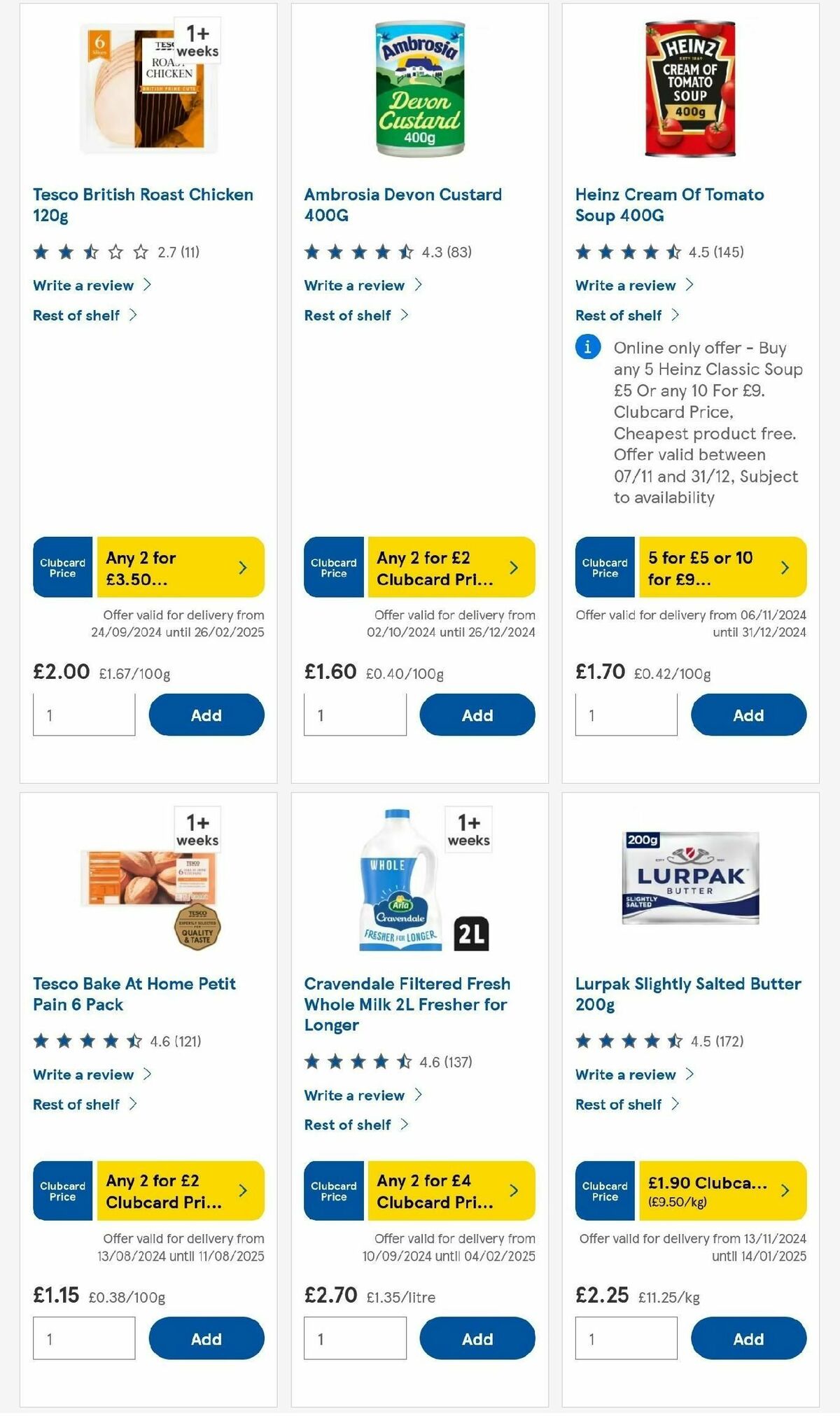Image resolution: width=840 pixels, height=1416 pixels.
Task: Click the Clubcard Price badge on roast chicken offer
Action: click(62, 568)
